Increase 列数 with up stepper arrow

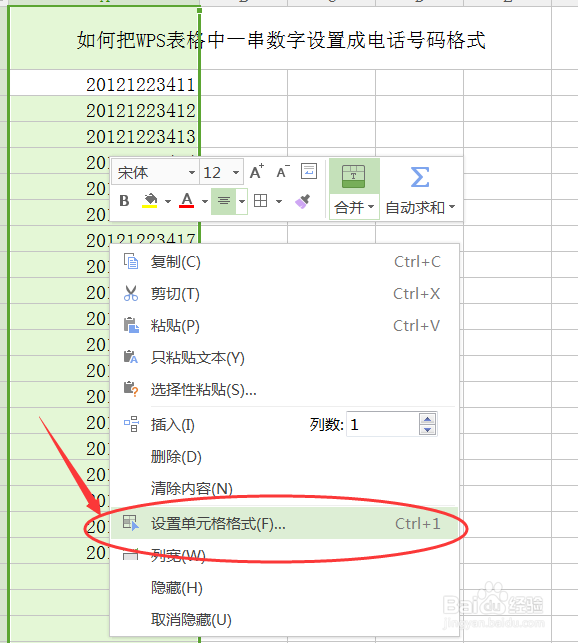pyautogui.click(x=427, y=419)
